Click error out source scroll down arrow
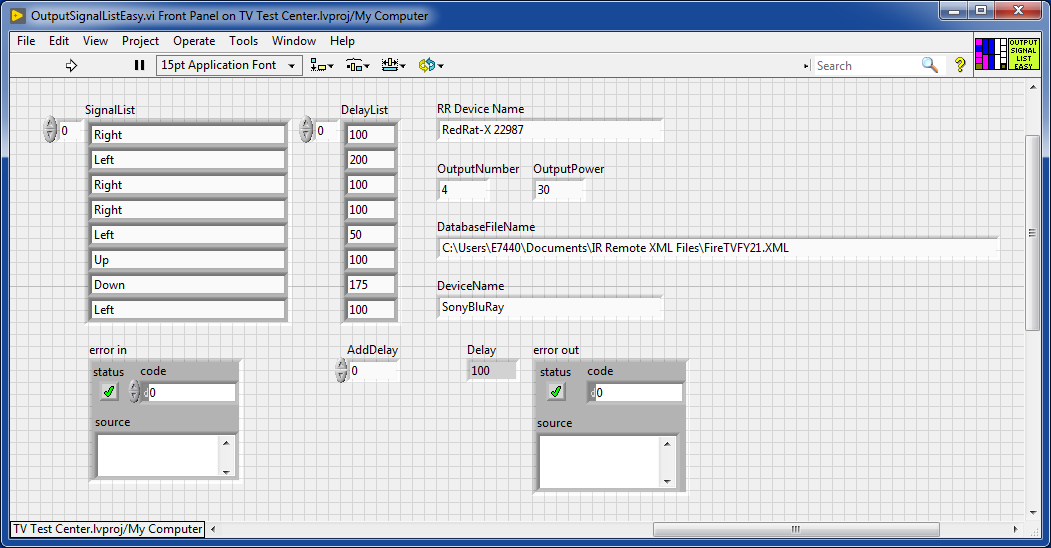The width and height of the screenshot is (1051, 548). tap(667, 481)
